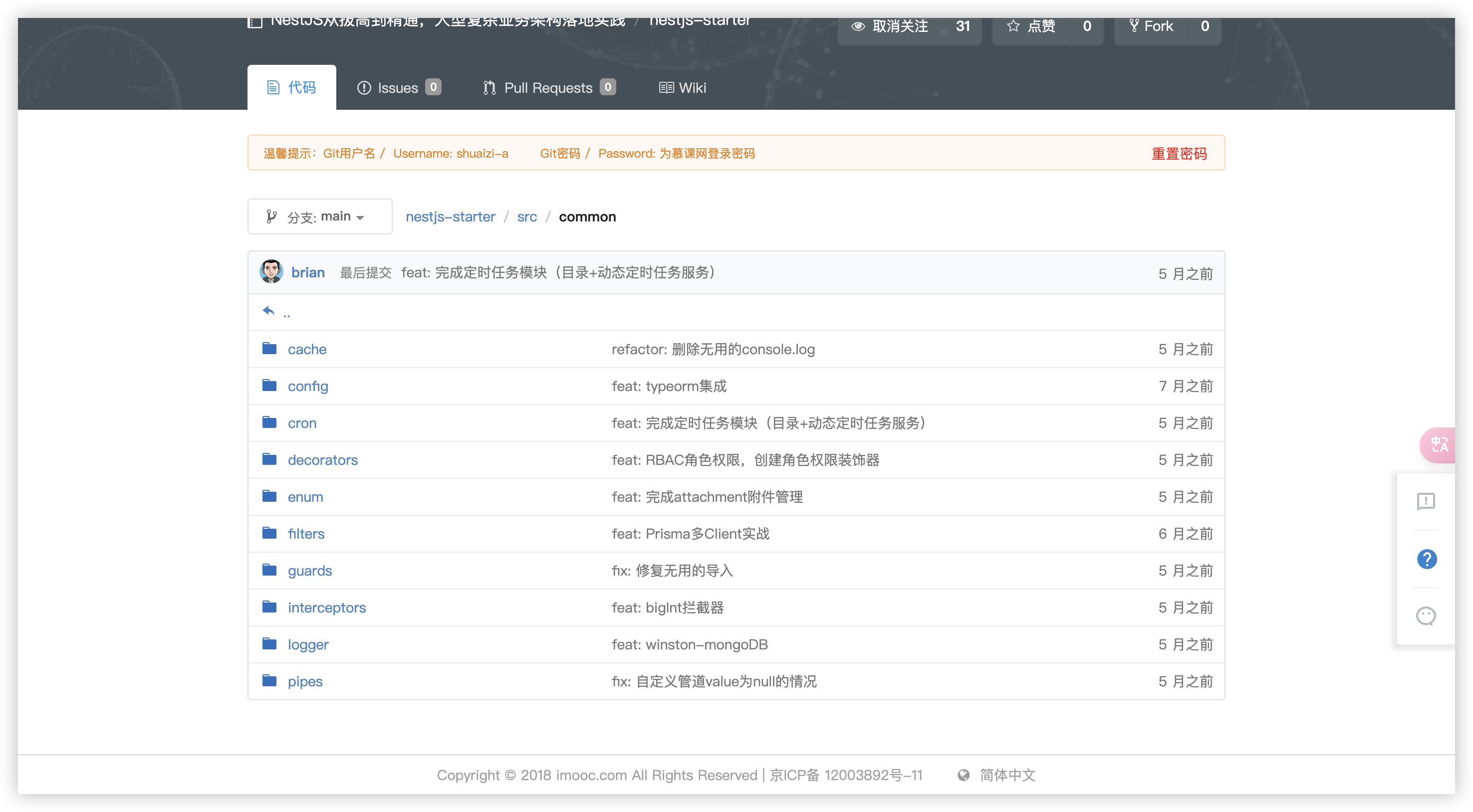Switch to the Issues tab
This screenshot has width=1473, height=812.
point(399,87)
